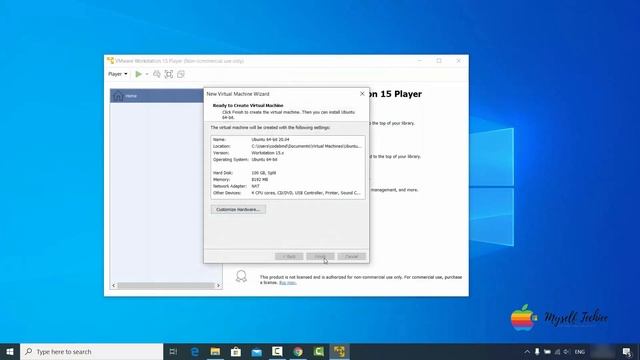Image resolution: width=640 pixels, height=360 pixels.
Task: Click the microphone tray icon
Action: 537,351
